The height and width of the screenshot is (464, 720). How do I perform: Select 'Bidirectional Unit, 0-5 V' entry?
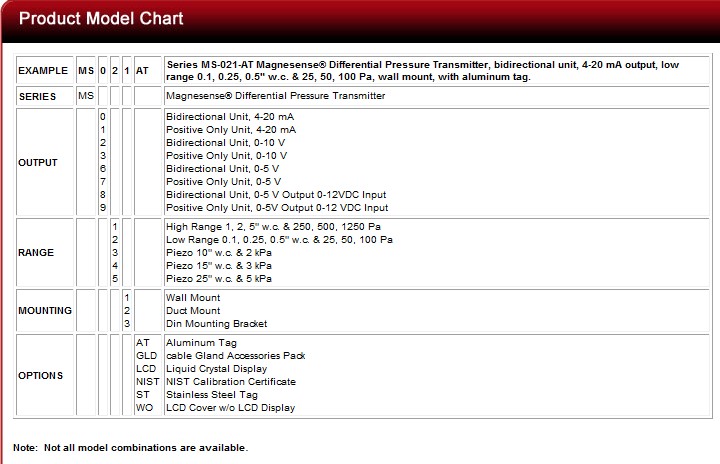pos(223,169)
